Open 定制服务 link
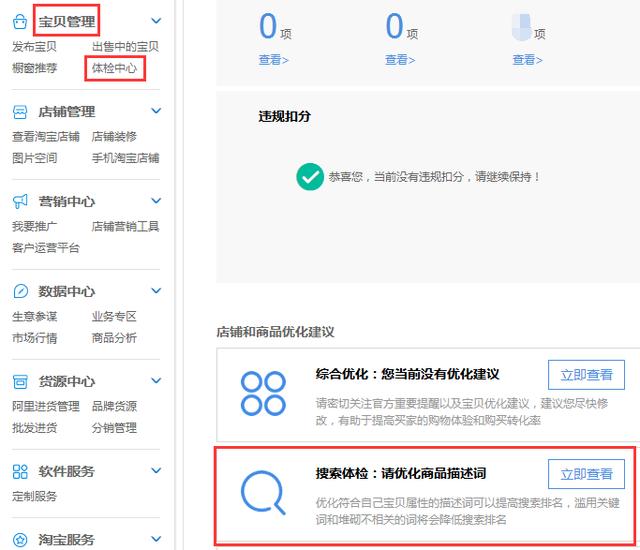This screenshot has height=550, width=640. [x=35, y=496]
